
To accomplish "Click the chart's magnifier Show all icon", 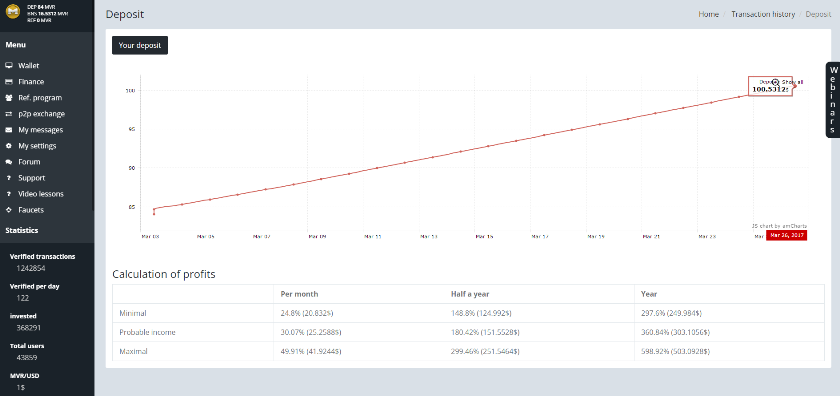I will pos(775,82).
